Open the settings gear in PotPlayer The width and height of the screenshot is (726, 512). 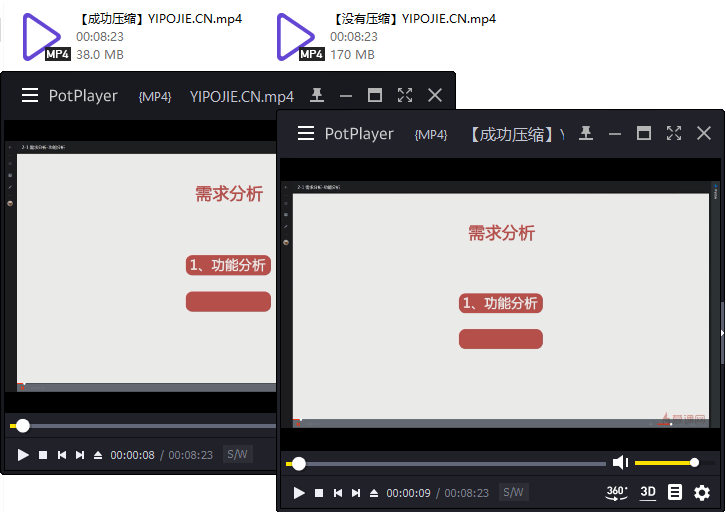(x=702, y=492)
